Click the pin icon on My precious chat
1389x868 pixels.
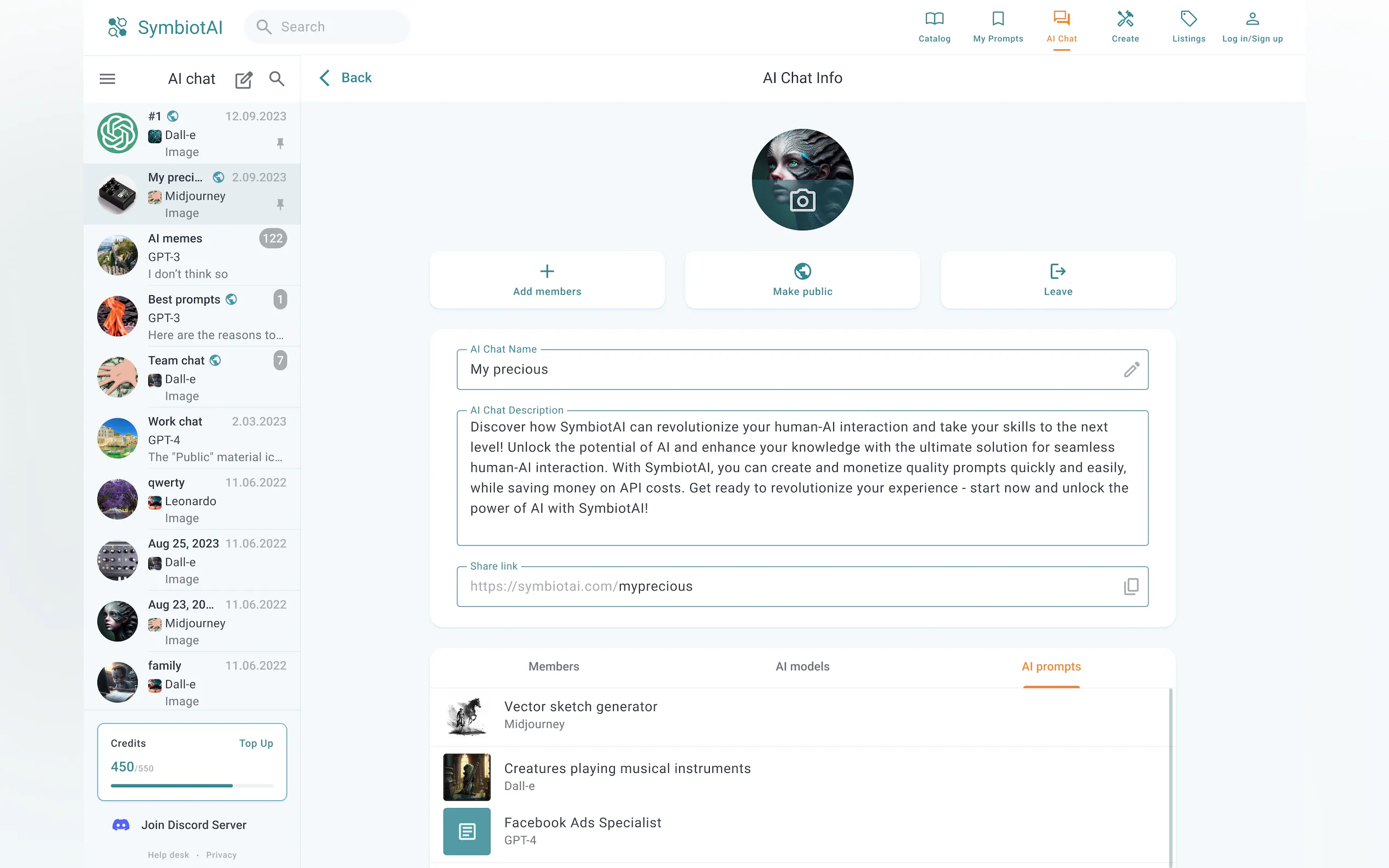[x=280, y=204]
